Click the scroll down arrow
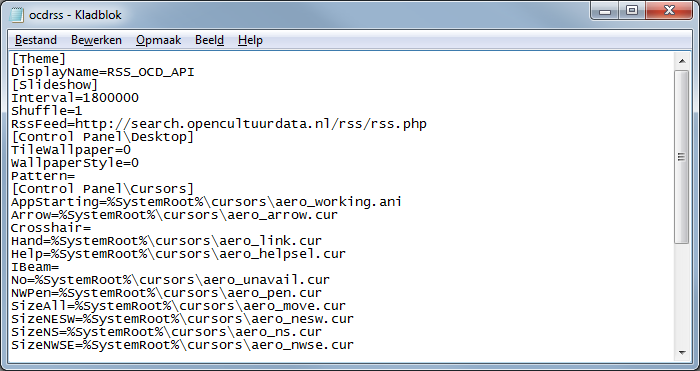The image size is (700, 371). pyautogui.click(x=682, y=353)
